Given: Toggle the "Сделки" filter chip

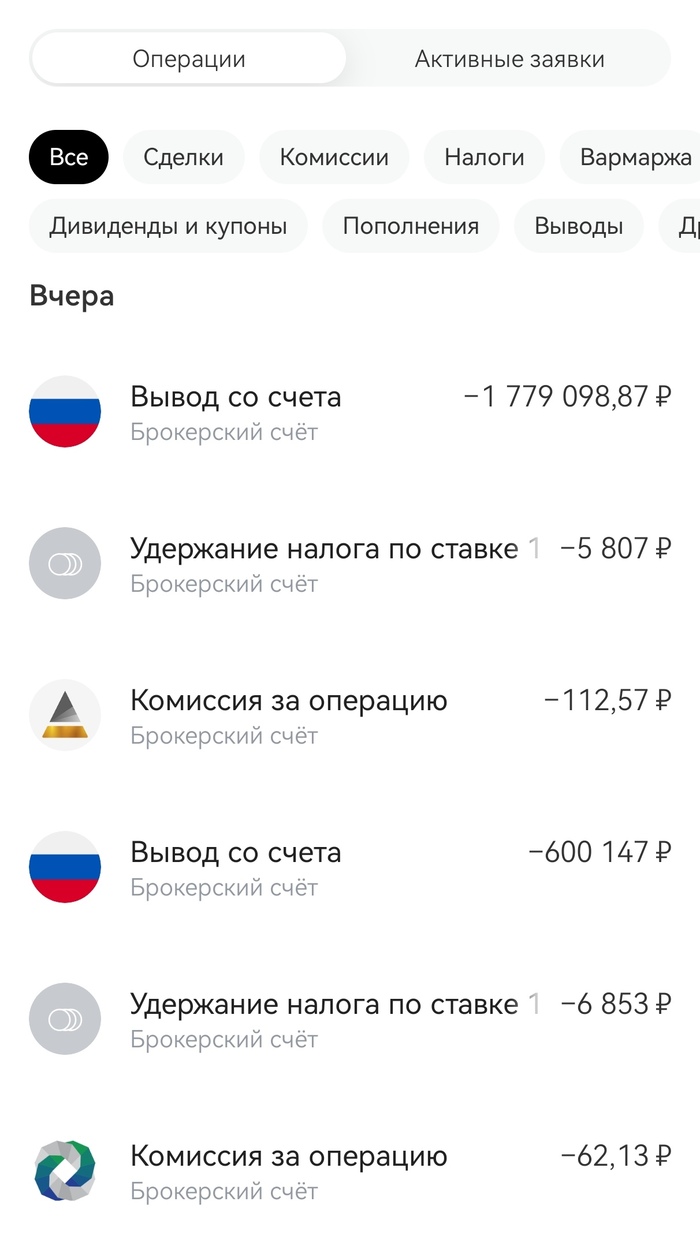Looking at the screenshot, I should click(183, 156).
